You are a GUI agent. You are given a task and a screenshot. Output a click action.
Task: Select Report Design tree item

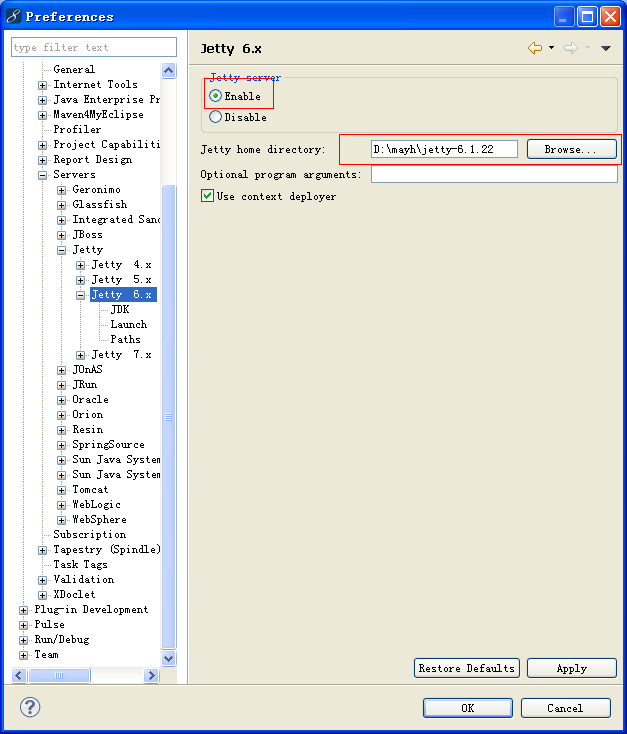93,159
